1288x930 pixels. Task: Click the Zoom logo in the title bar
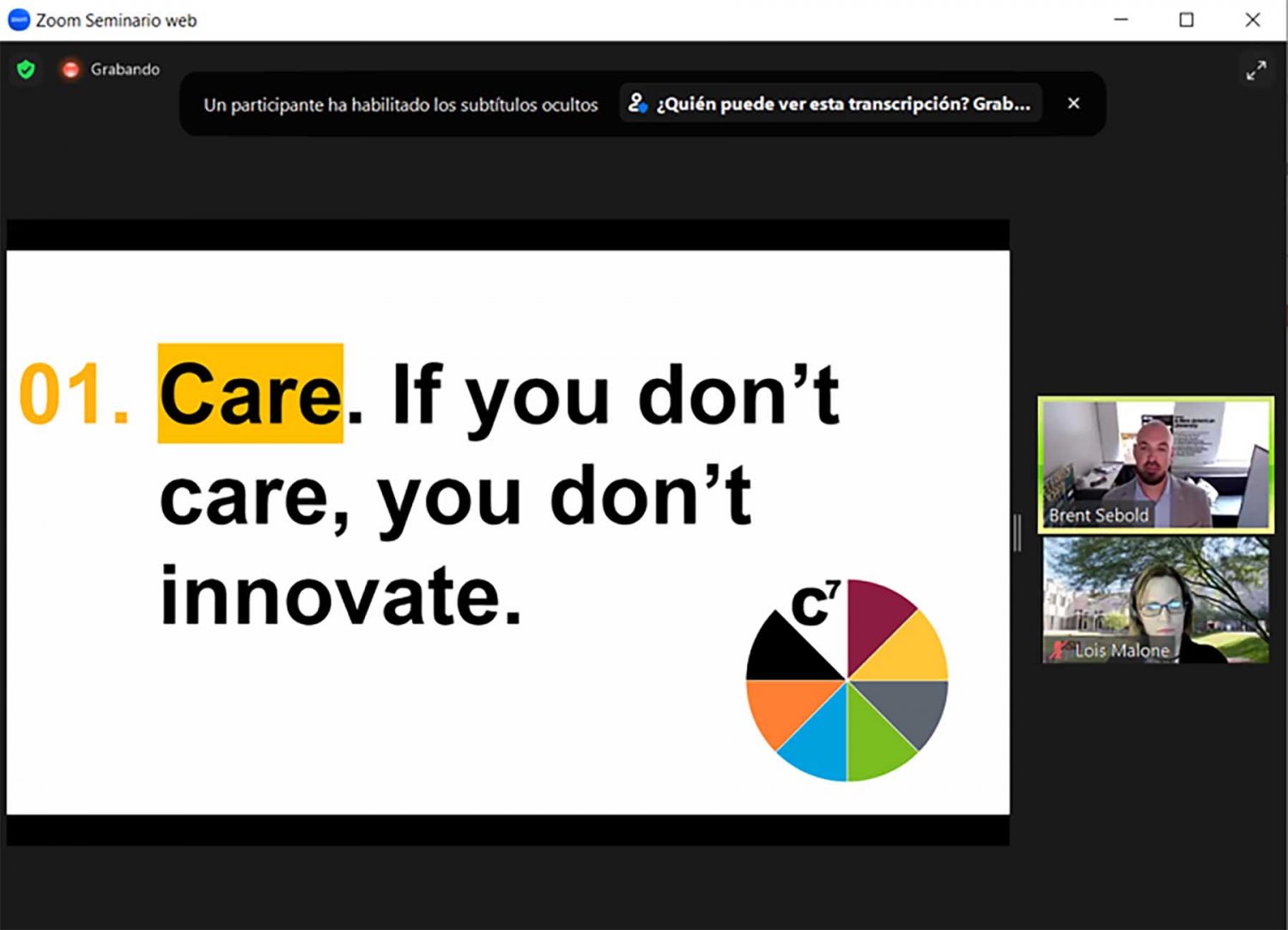point(18,20)
